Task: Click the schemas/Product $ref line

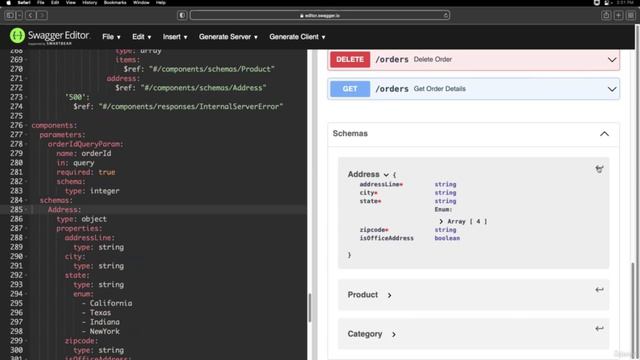Action: coord(199,69)
